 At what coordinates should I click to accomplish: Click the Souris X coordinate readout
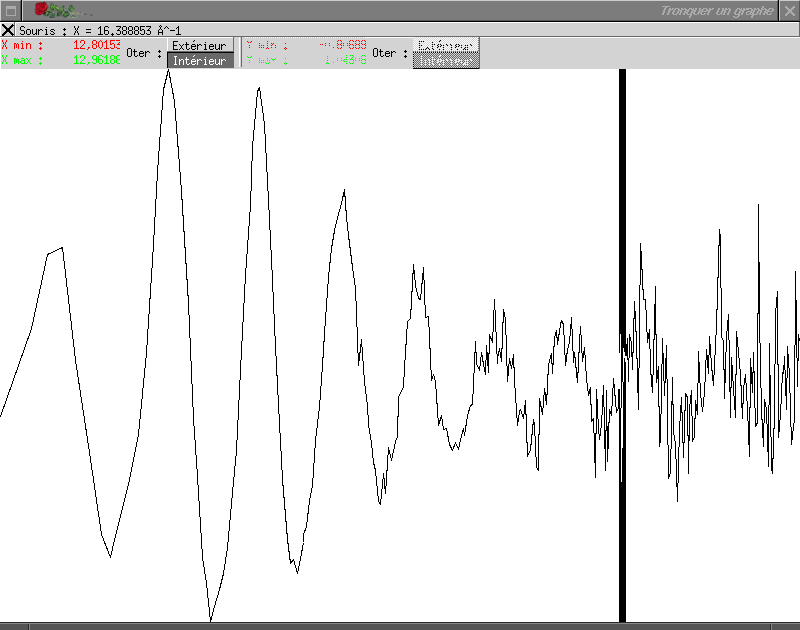click(100, 31)
